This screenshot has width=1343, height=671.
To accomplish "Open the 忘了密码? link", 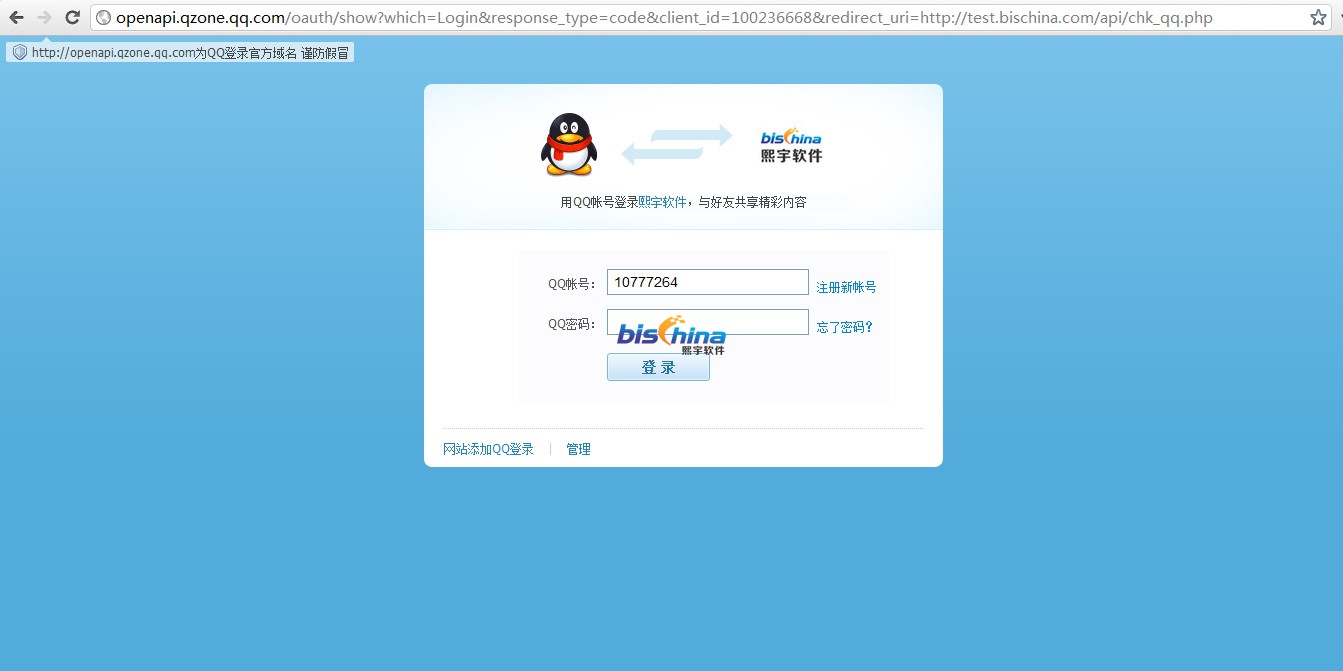I will (x=845, y=327).
